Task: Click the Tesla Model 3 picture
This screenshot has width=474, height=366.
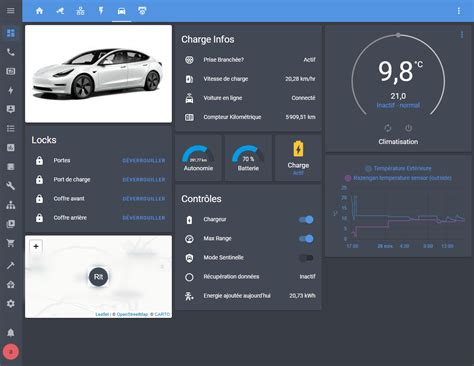Action: (x=98, y=74)
